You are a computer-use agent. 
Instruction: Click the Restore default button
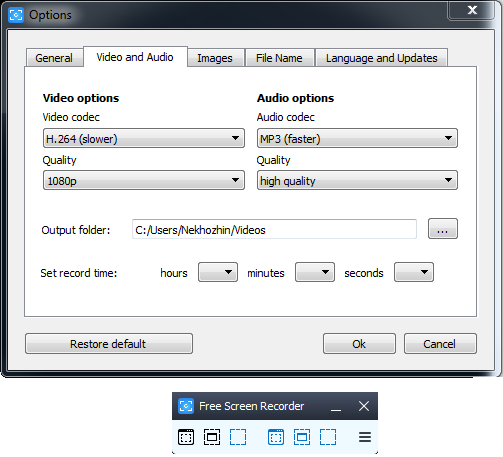(x=109, y=344)
